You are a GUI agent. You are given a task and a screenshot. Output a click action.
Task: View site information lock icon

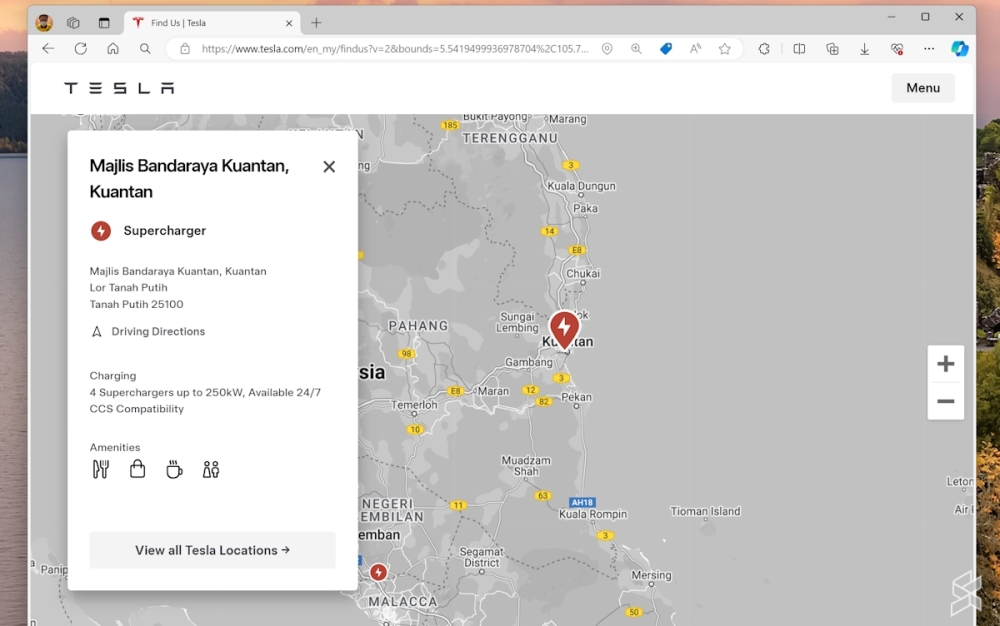click(x=185, y=48)
